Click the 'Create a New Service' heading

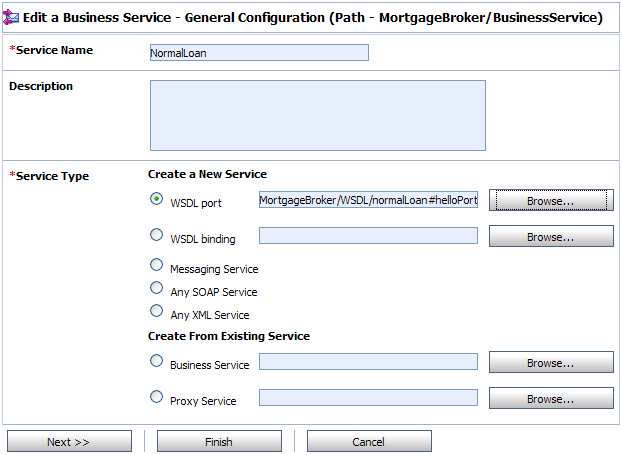(x=207, y=174)
